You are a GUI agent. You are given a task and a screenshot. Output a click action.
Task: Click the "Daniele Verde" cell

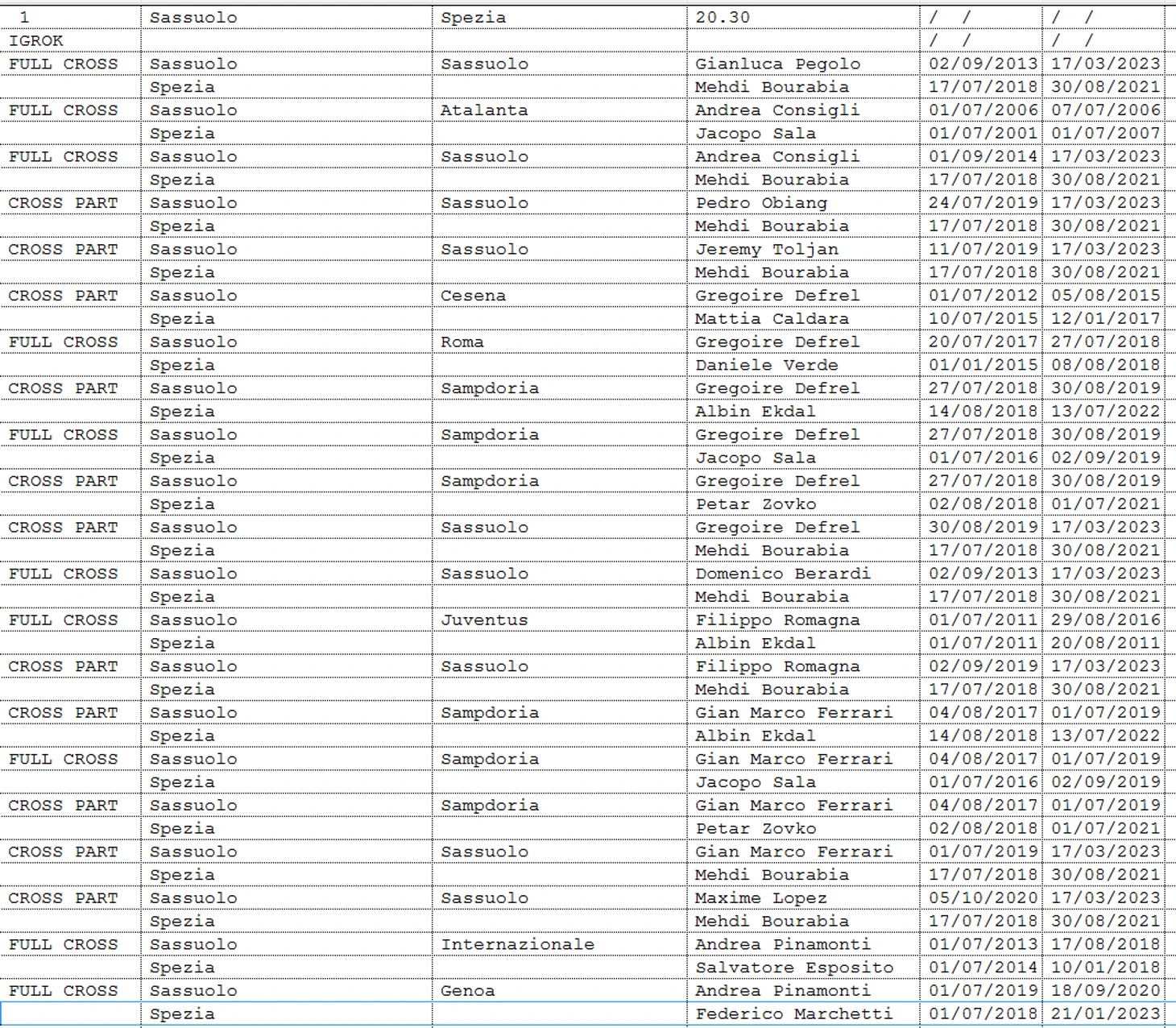(767, 365)
